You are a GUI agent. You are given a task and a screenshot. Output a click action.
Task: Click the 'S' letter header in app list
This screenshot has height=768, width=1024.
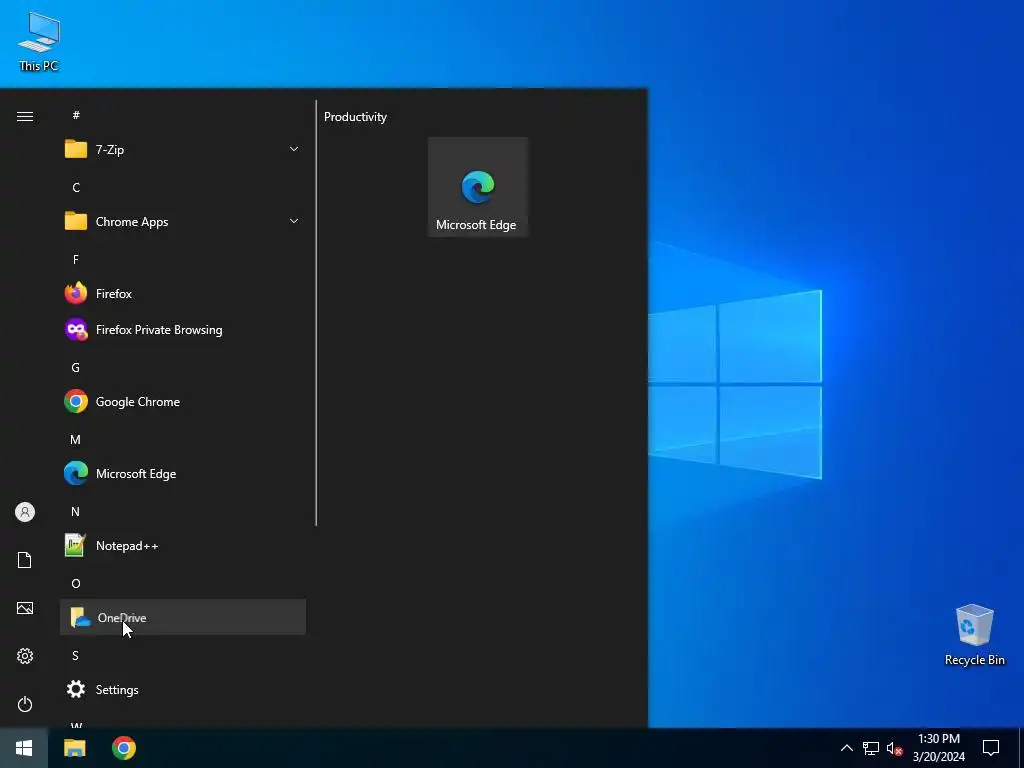click(76, 655)
